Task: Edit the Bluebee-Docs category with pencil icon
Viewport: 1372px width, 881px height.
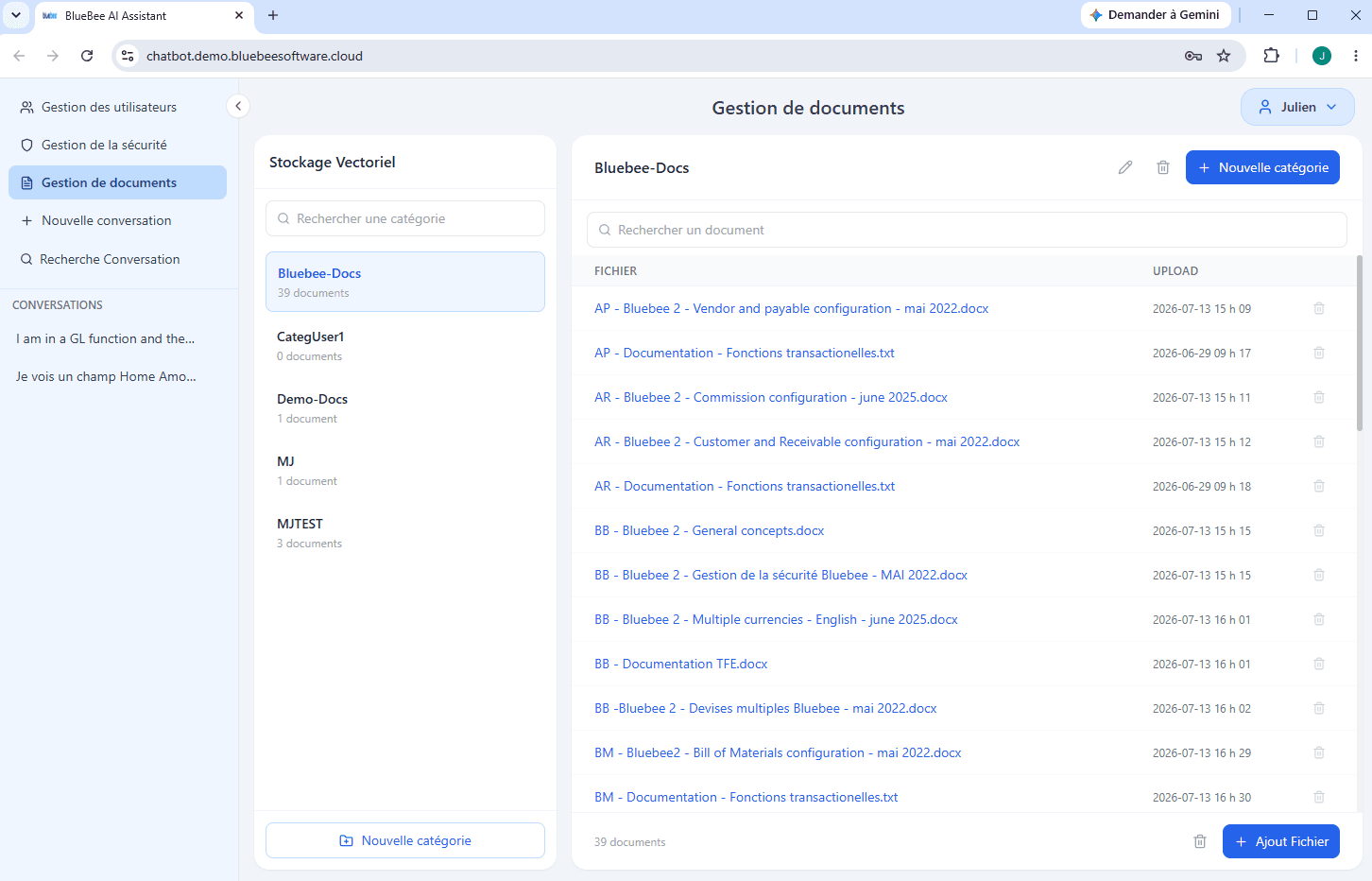Action: [1125, 167]
